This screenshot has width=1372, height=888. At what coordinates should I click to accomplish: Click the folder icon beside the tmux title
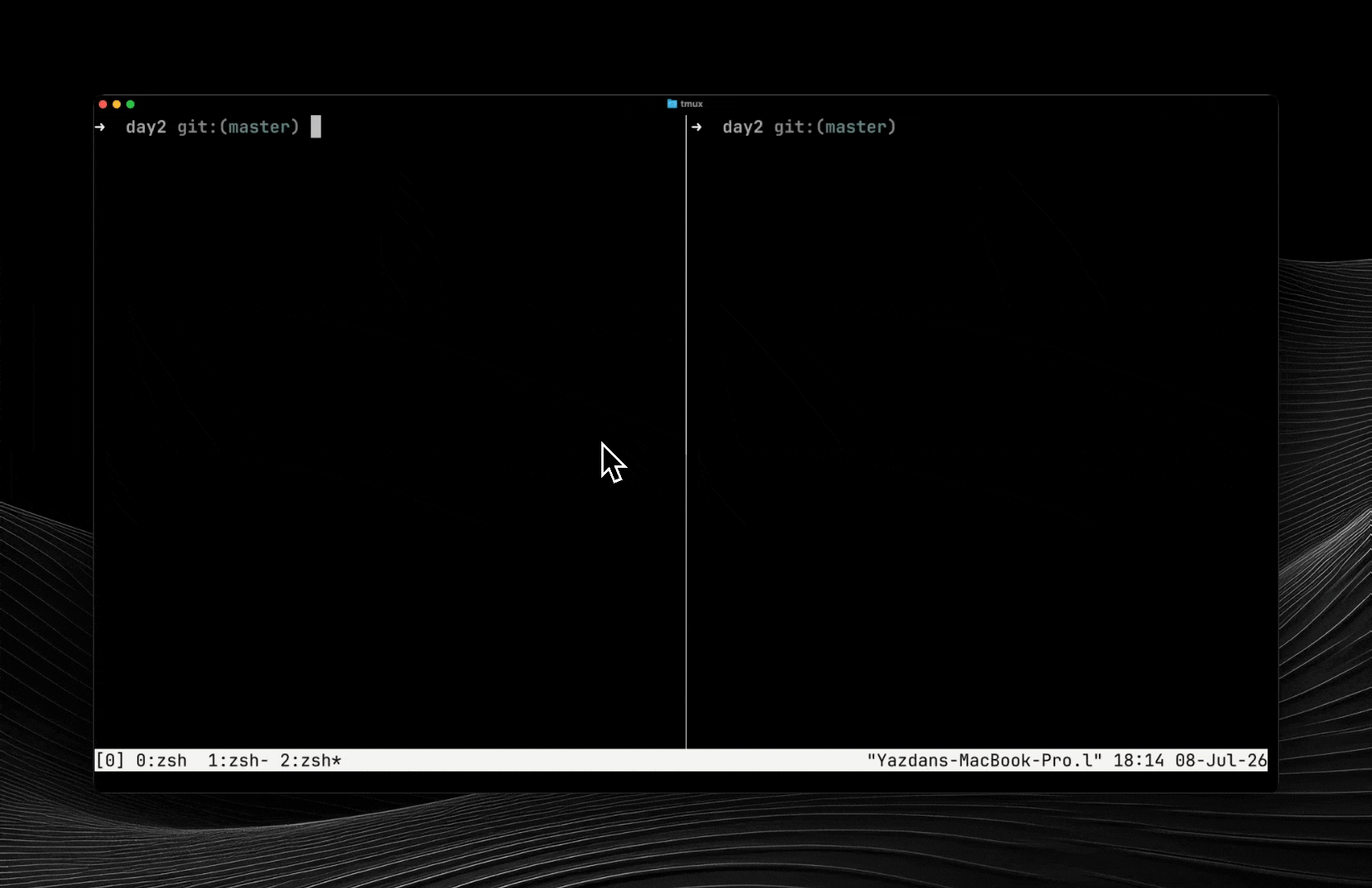click(x=672, y=104)
